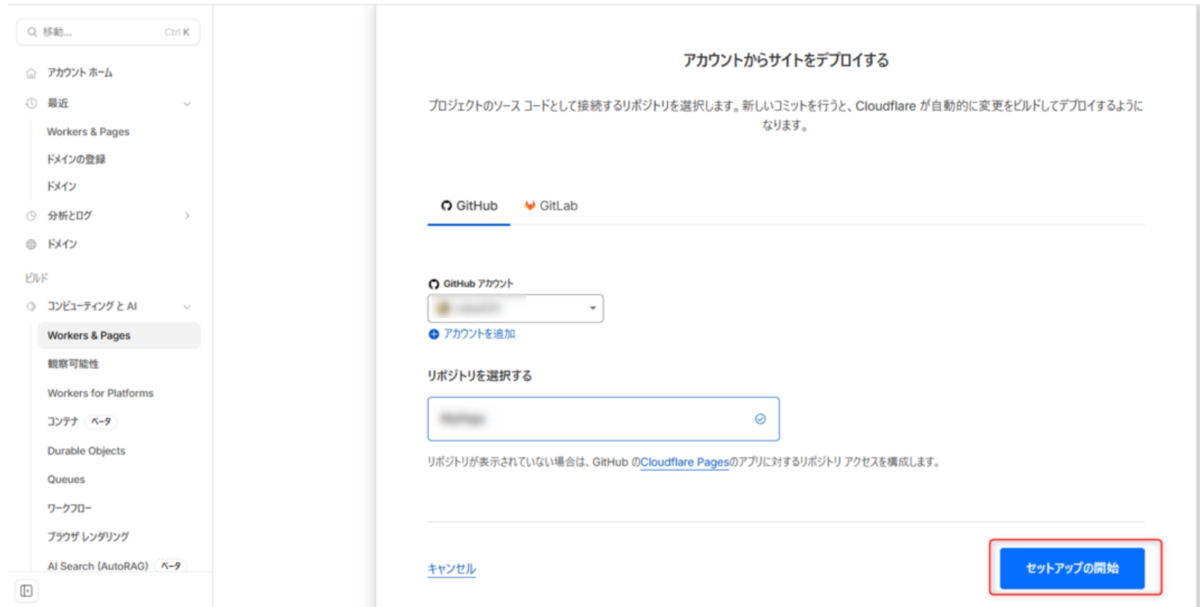Switch to the GitLab tab

(551, 205)
